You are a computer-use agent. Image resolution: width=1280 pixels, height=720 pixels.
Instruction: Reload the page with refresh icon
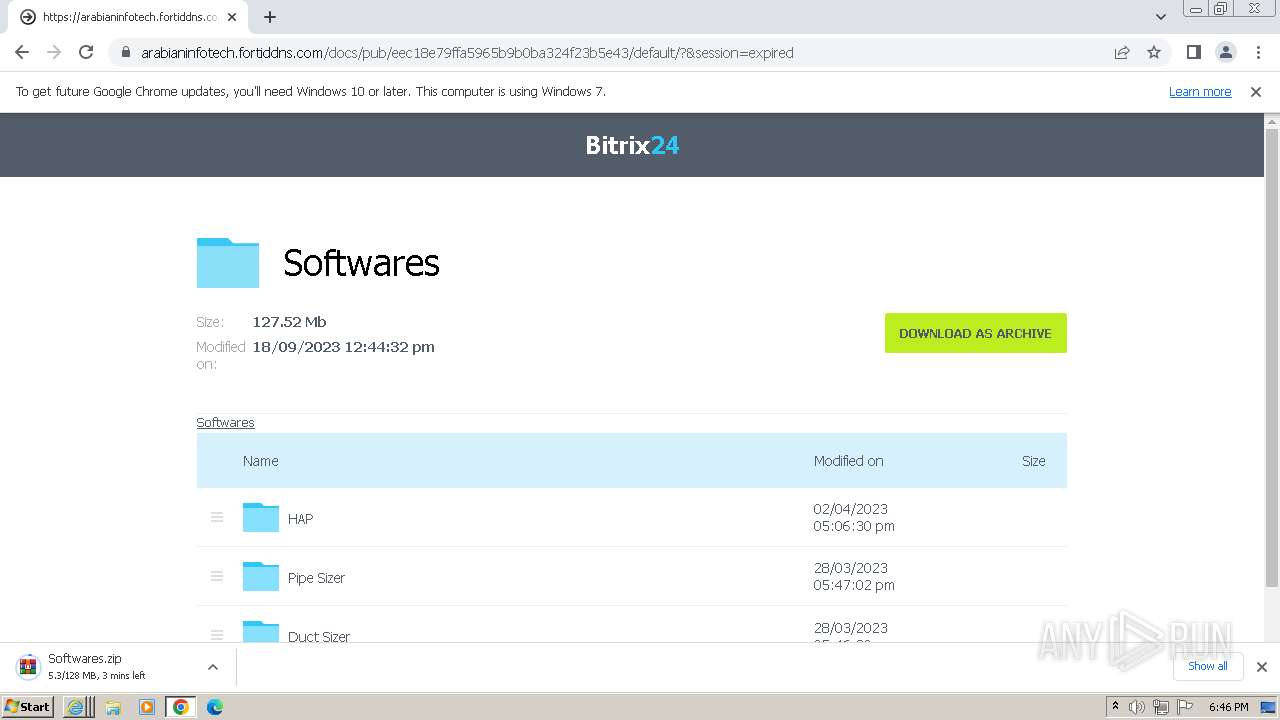coord(86,52)
